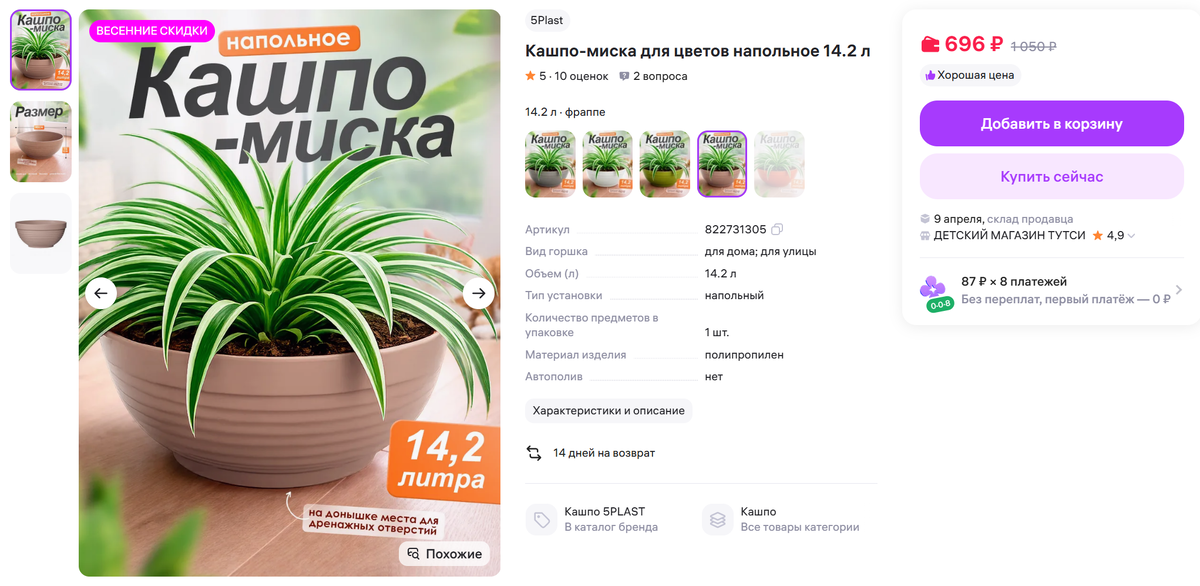Show the Размер dimensions thumbnail
This screenshot has height=586, width=1200.
[41, 141]
